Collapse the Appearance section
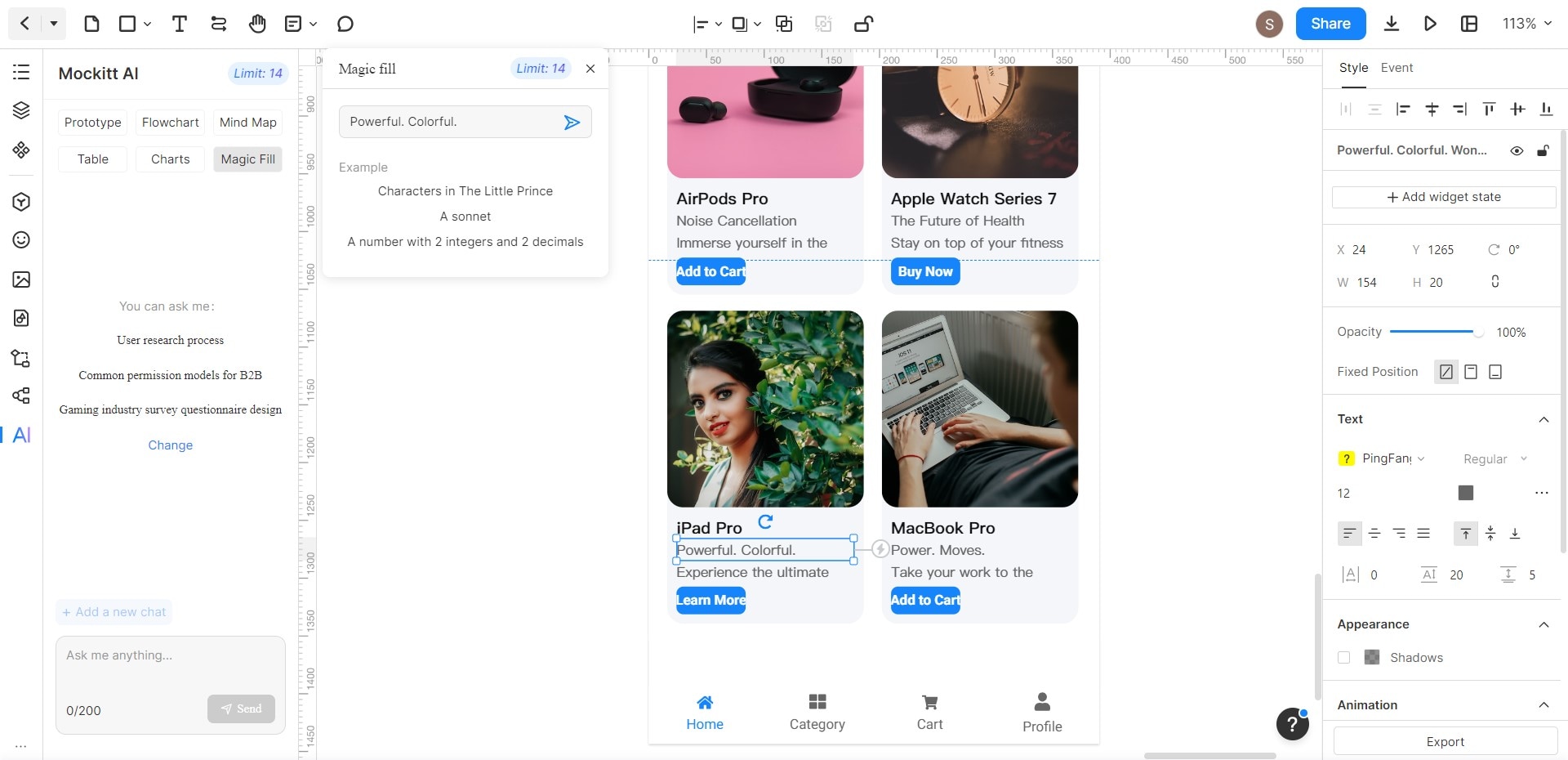 [x=1543, y=624]
